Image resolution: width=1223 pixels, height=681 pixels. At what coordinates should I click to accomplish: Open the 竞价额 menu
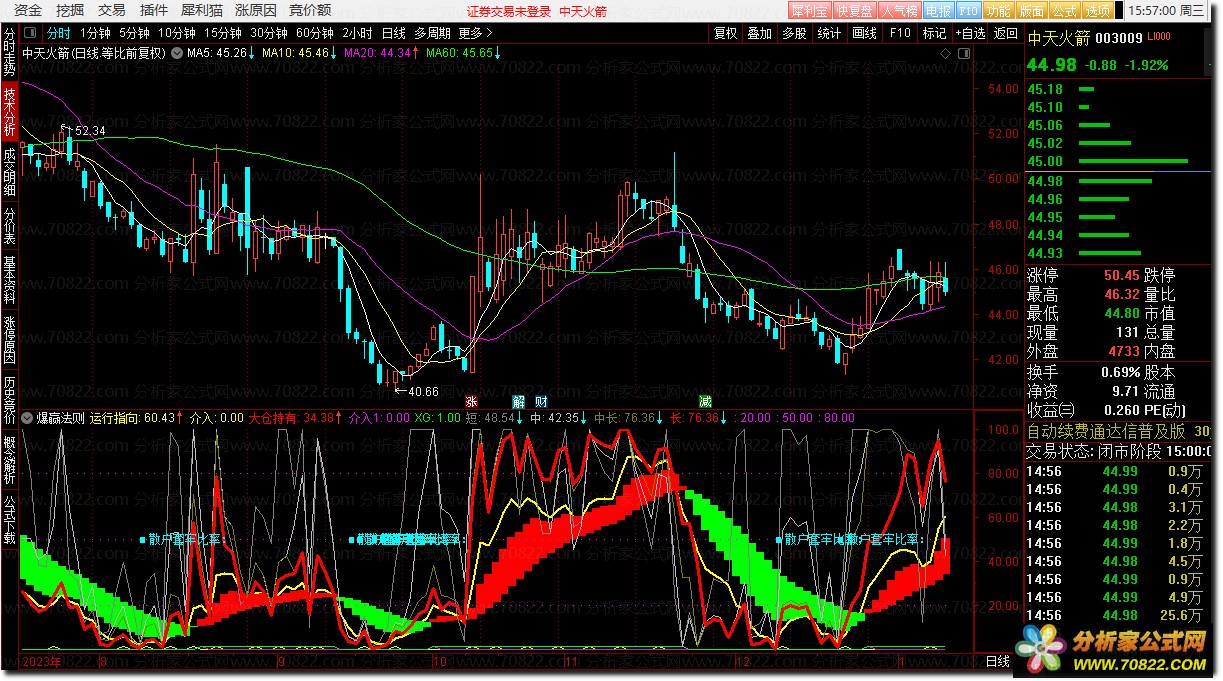(x=310, y=10)
